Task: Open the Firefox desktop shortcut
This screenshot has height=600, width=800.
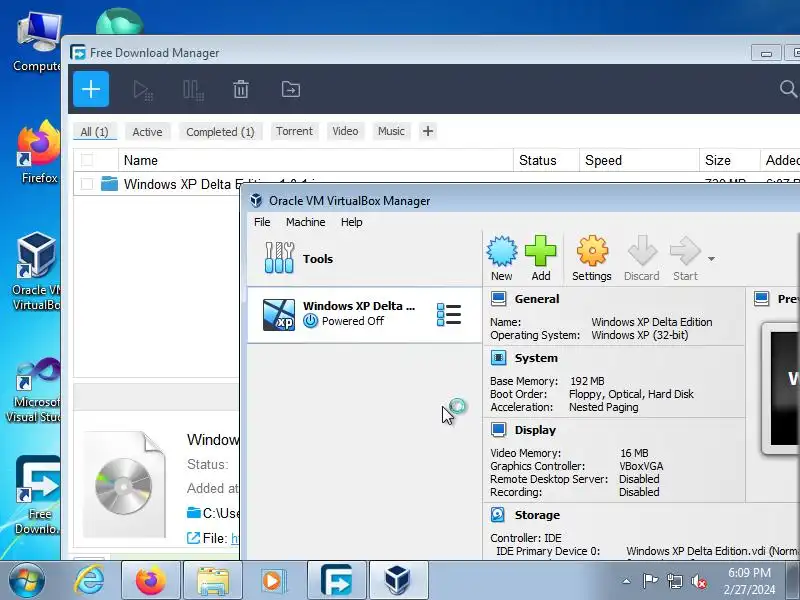Action: (x=38, y=152)
